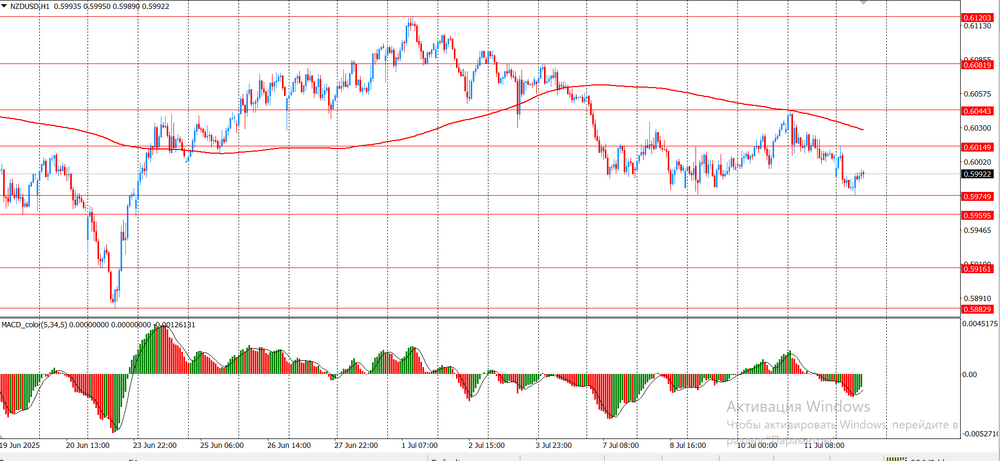Image resolution: width=1000 pixels, height=461 pixels.
Task: Click the Windows activation watermark text
Action: [x=798, y=407]
